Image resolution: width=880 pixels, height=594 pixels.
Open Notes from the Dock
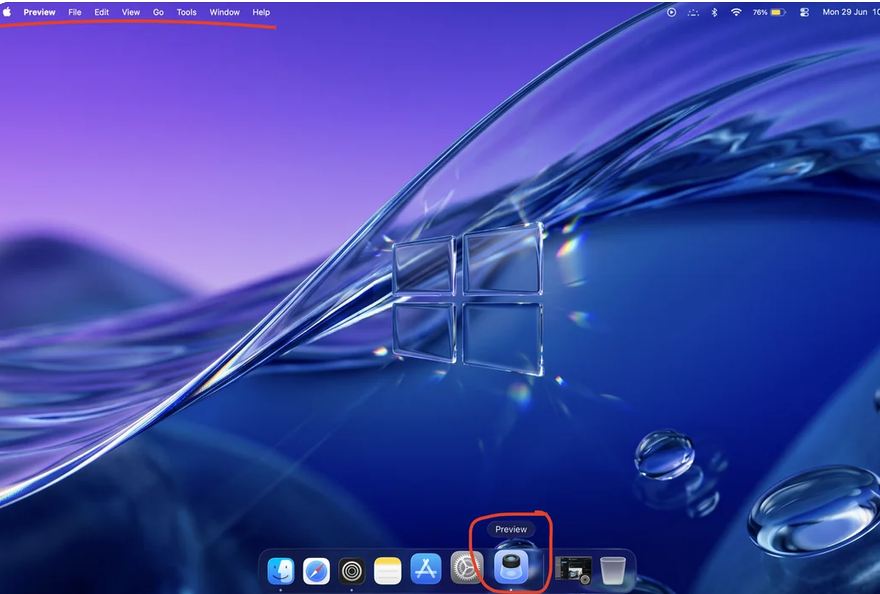pos(388,571)
